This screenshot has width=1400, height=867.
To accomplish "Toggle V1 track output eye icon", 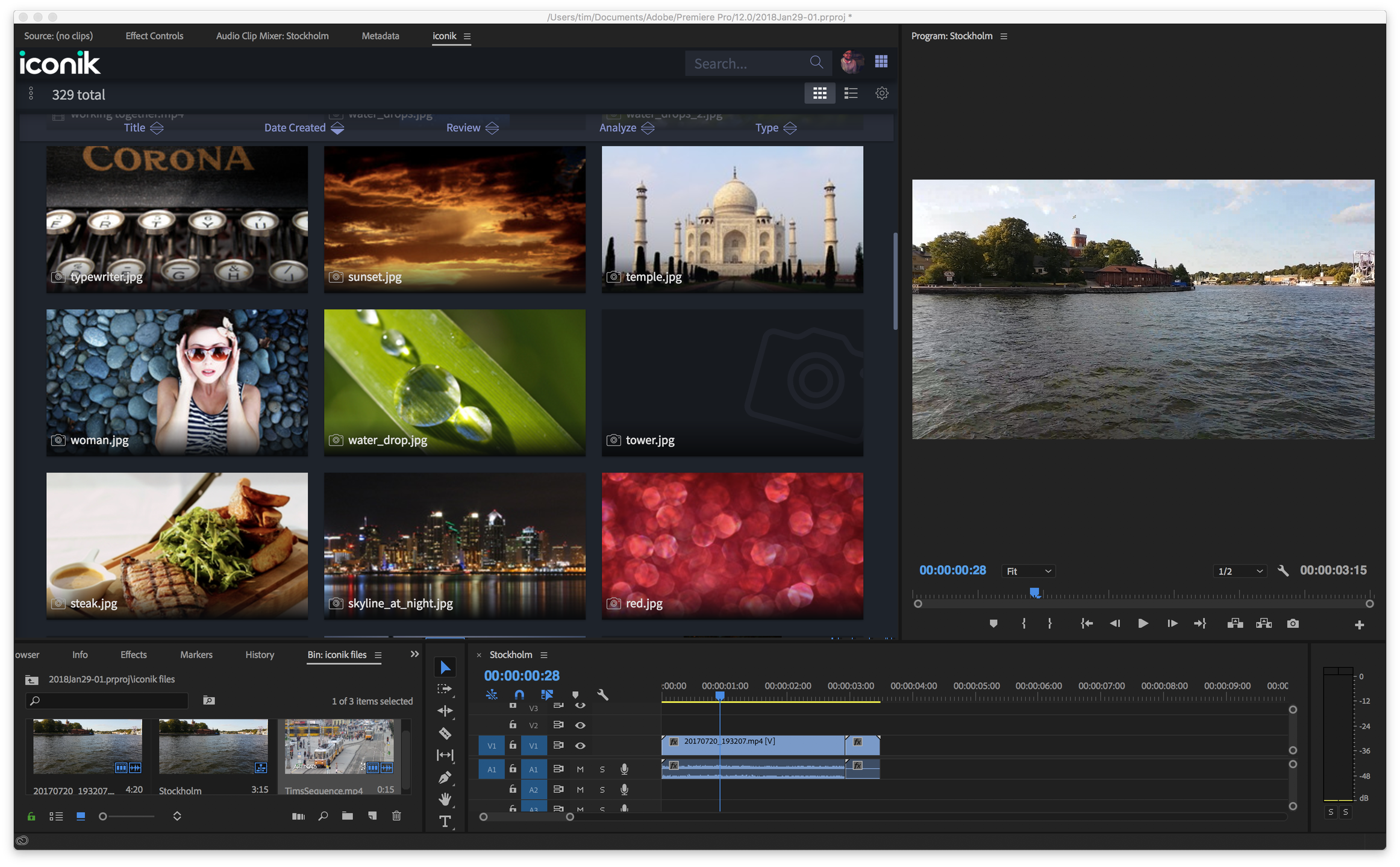I will pos(580,745).
